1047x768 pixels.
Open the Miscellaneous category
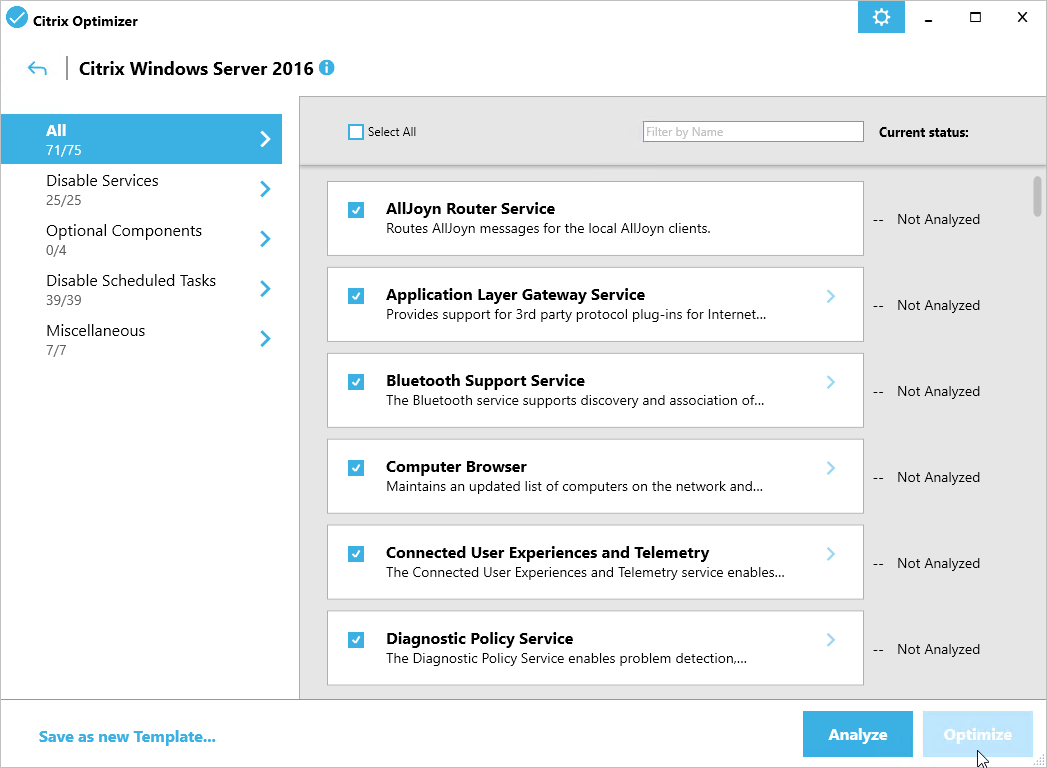pyautogui.click(x=142, y=339)
